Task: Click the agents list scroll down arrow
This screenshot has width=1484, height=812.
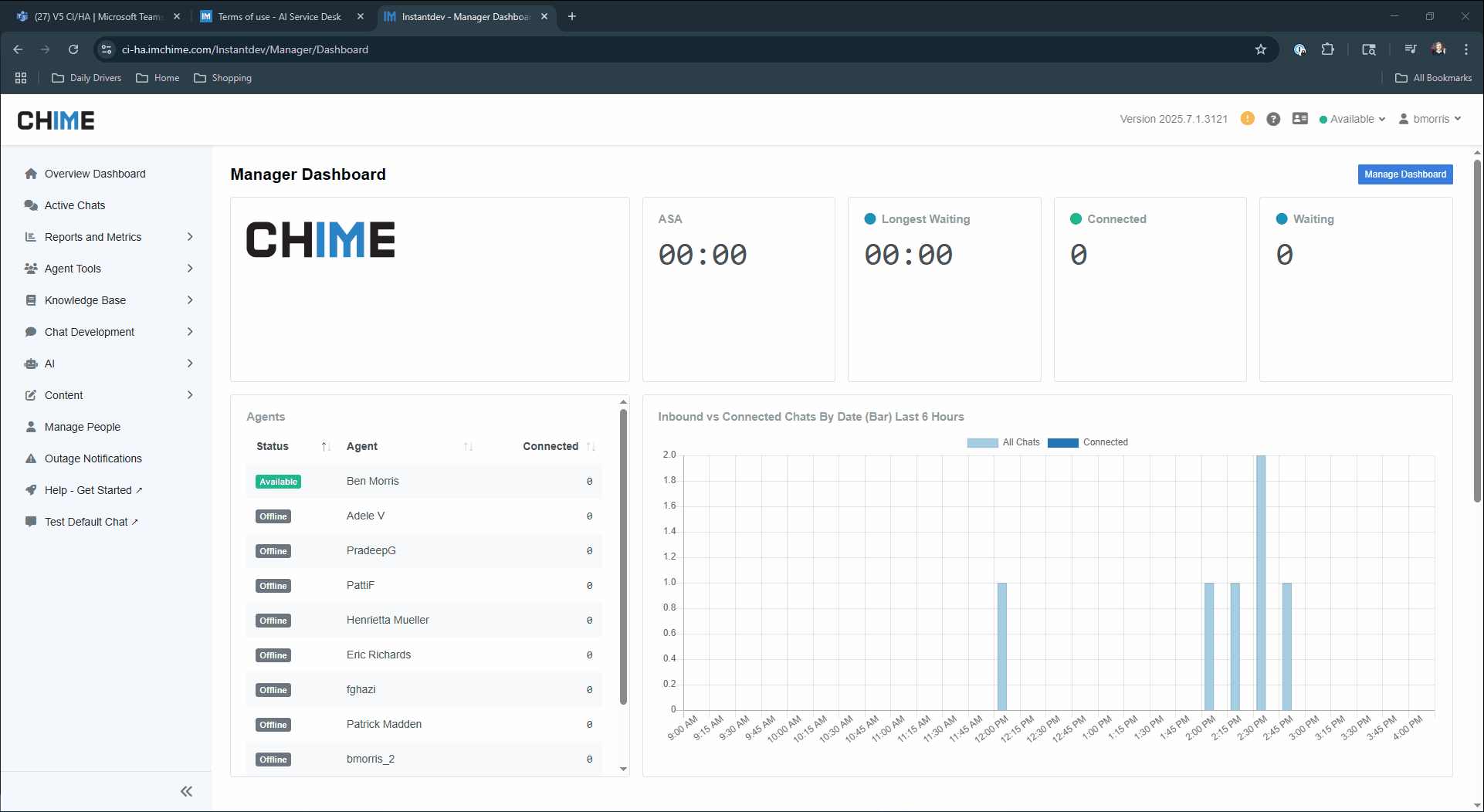Action: coord(623,770)
